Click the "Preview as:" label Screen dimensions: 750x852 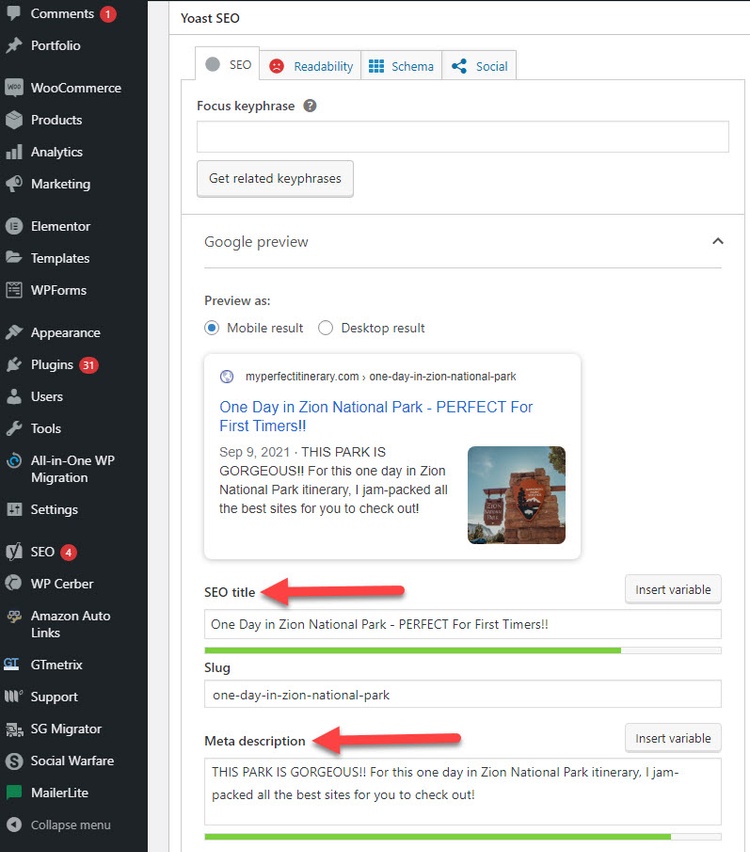(x=237, y=300)
